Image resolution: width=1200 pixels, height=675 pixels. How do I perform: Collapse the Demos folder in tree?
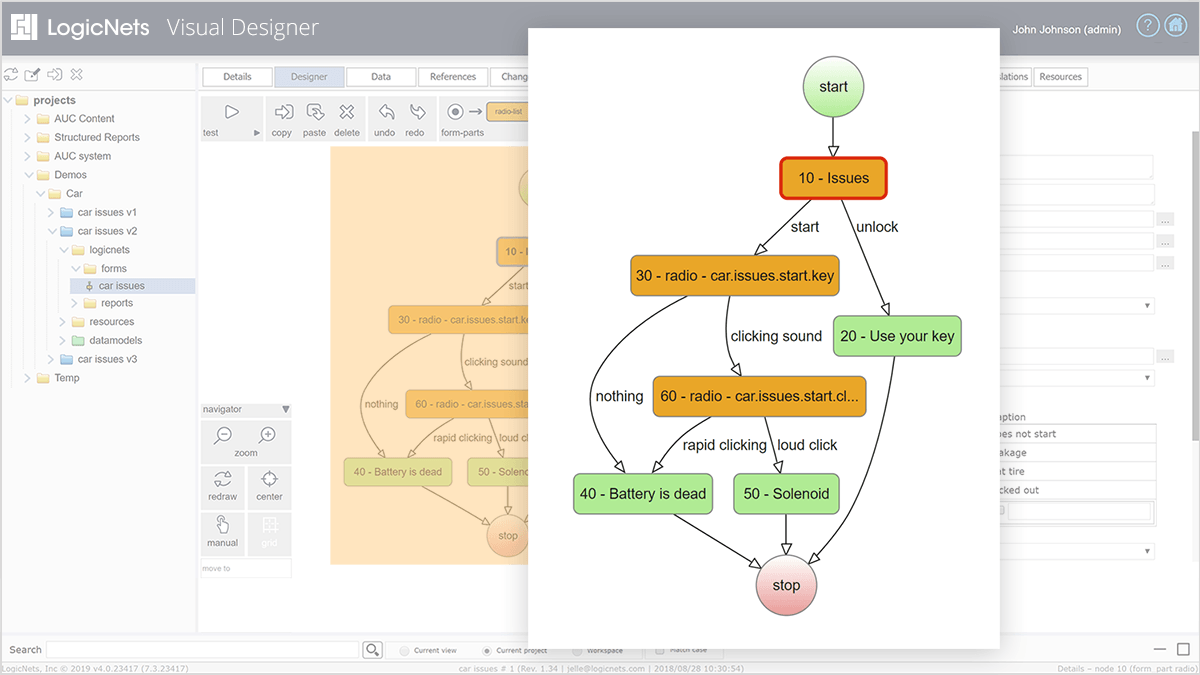point(28,175)
